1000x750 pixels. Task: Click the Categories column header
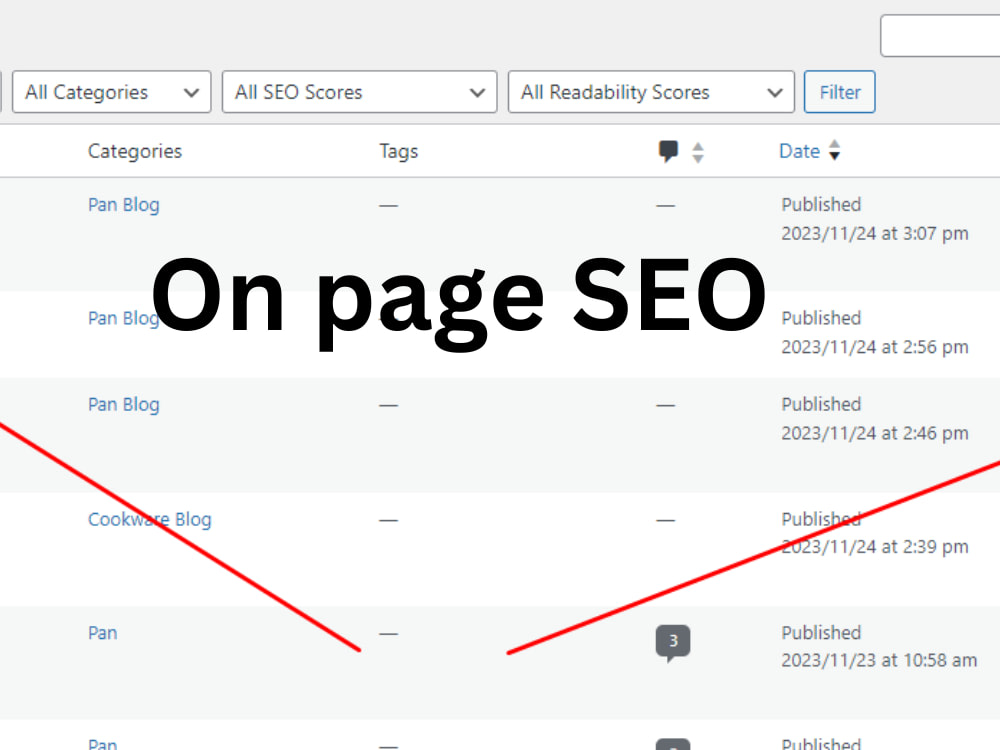tap(135, 151)
